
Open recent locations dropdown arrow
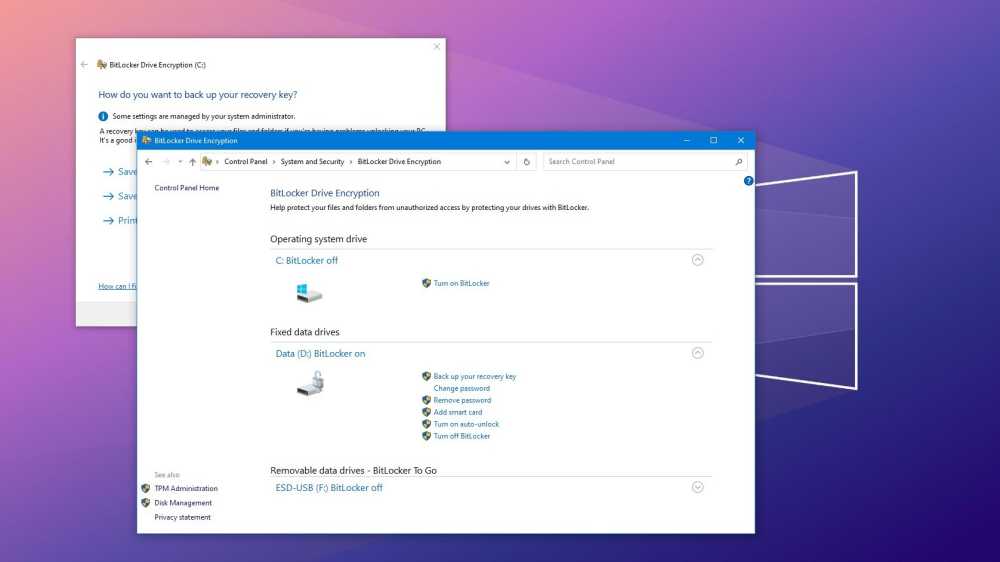[179, 162]
